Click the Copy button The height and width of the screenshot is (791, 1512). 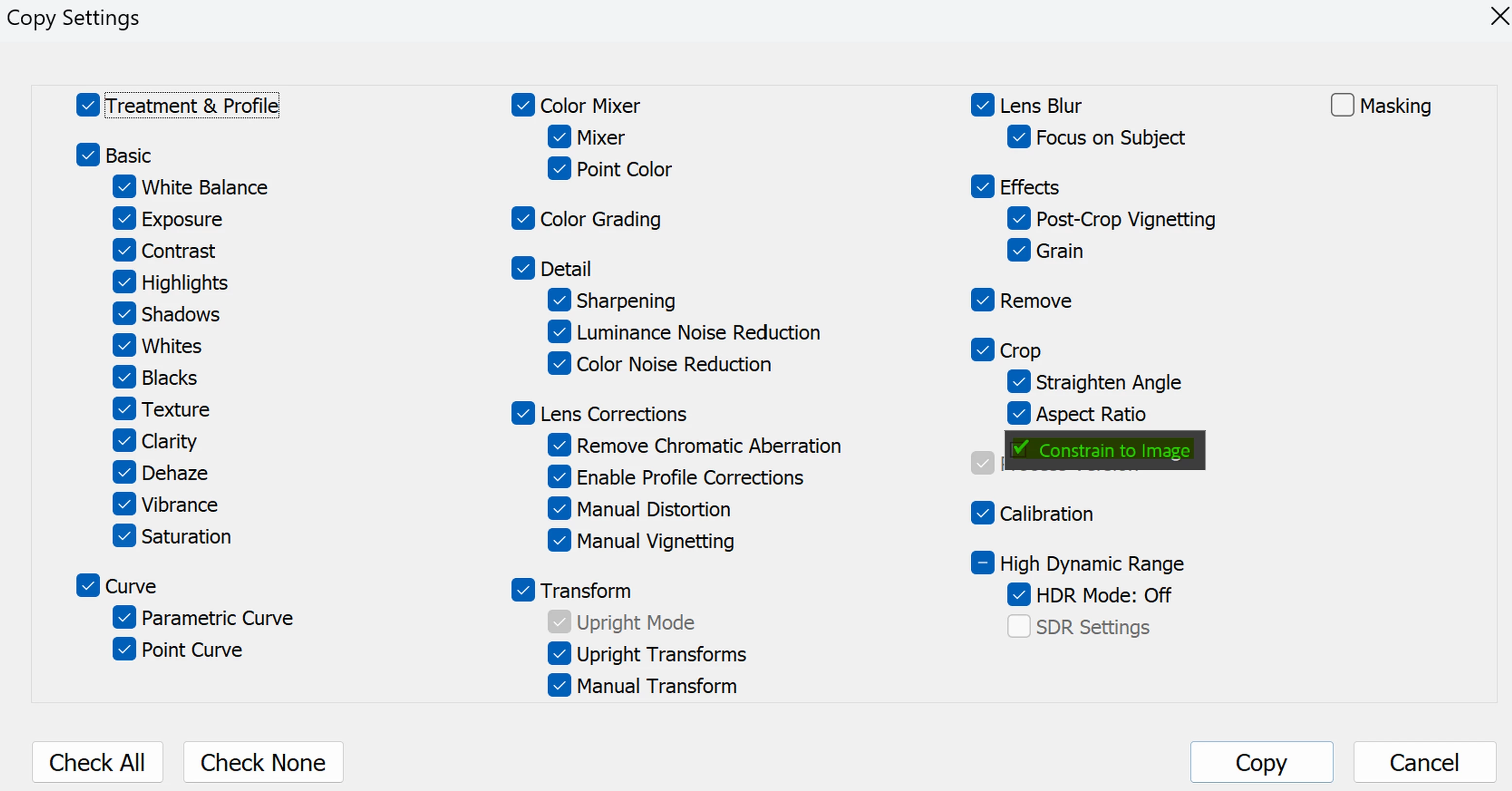tap(1261, 762)
